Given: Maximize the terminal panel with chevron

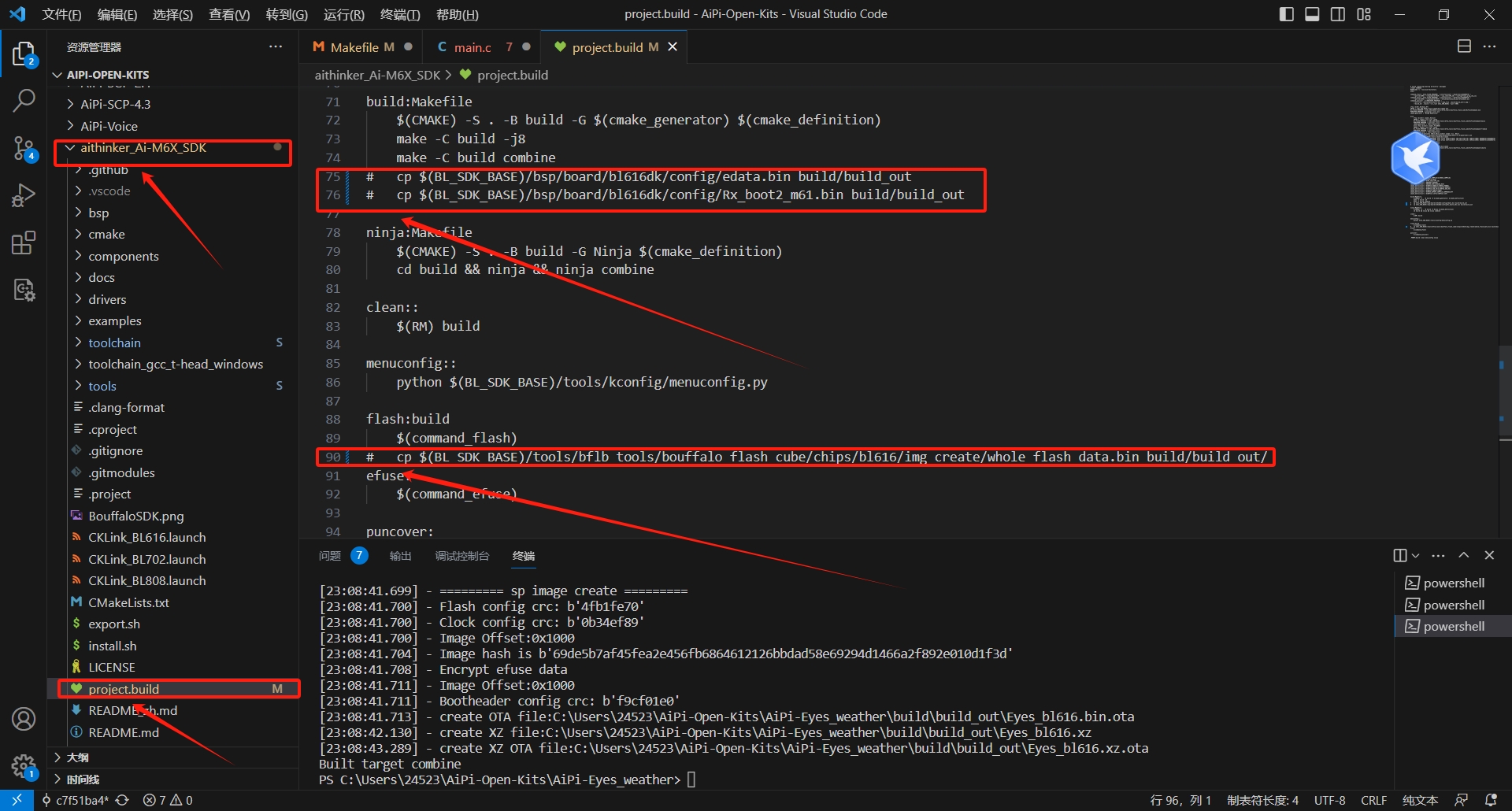Looking at the screenshot, I should (x=1464, y=555).
